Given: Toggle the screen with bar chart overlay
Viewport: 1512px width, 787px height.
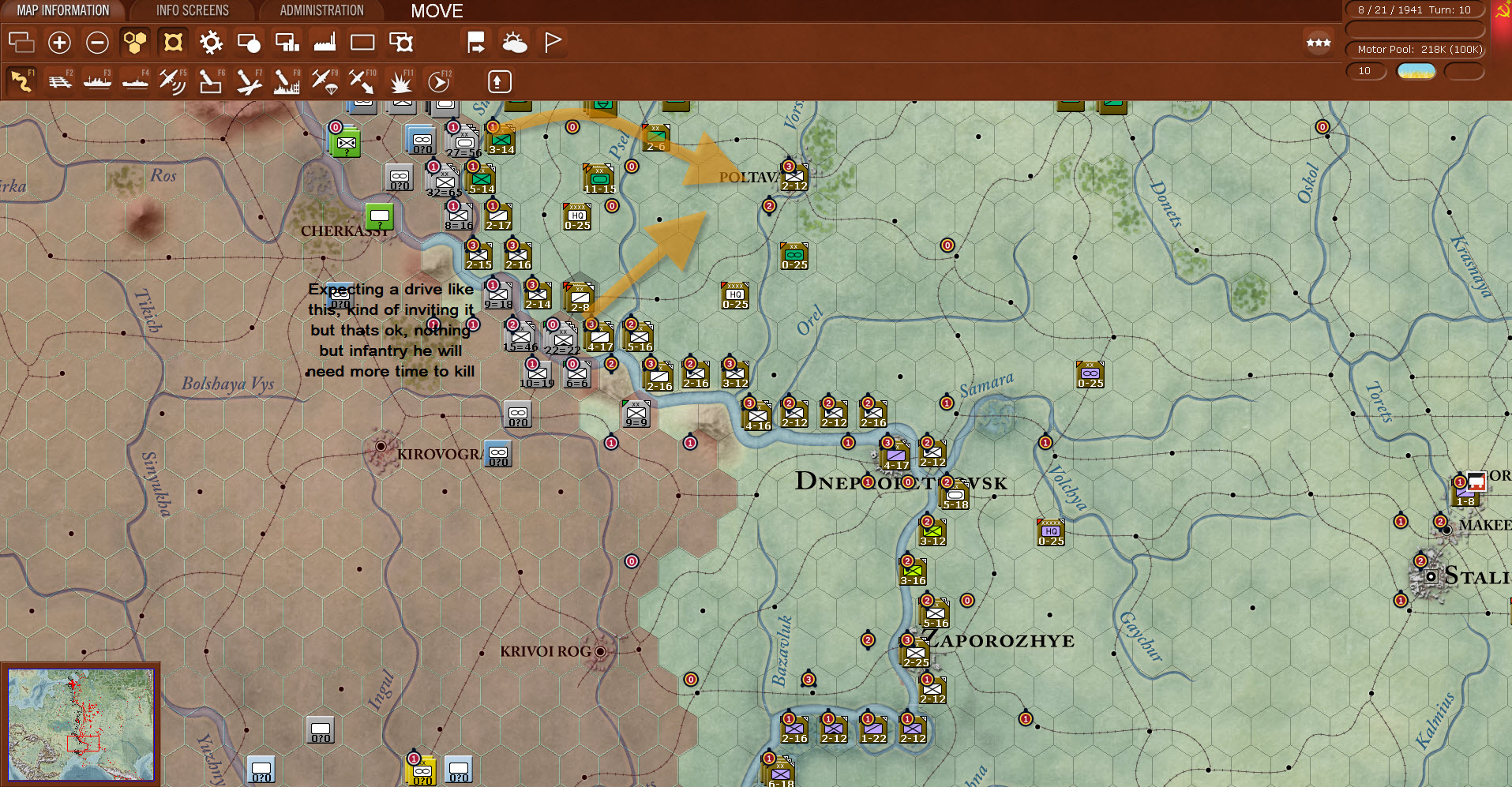Looking at the screenshot, I should [287, 43].
